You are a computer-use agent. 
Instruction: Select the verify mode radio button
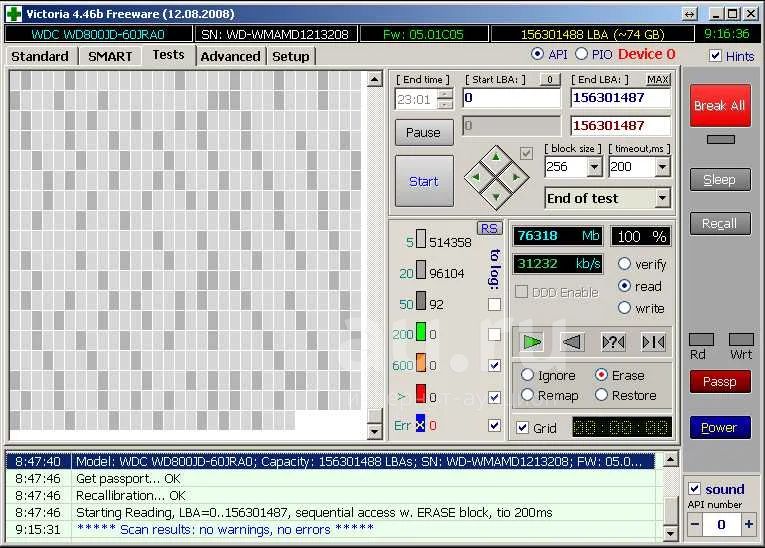pos(624,264)
